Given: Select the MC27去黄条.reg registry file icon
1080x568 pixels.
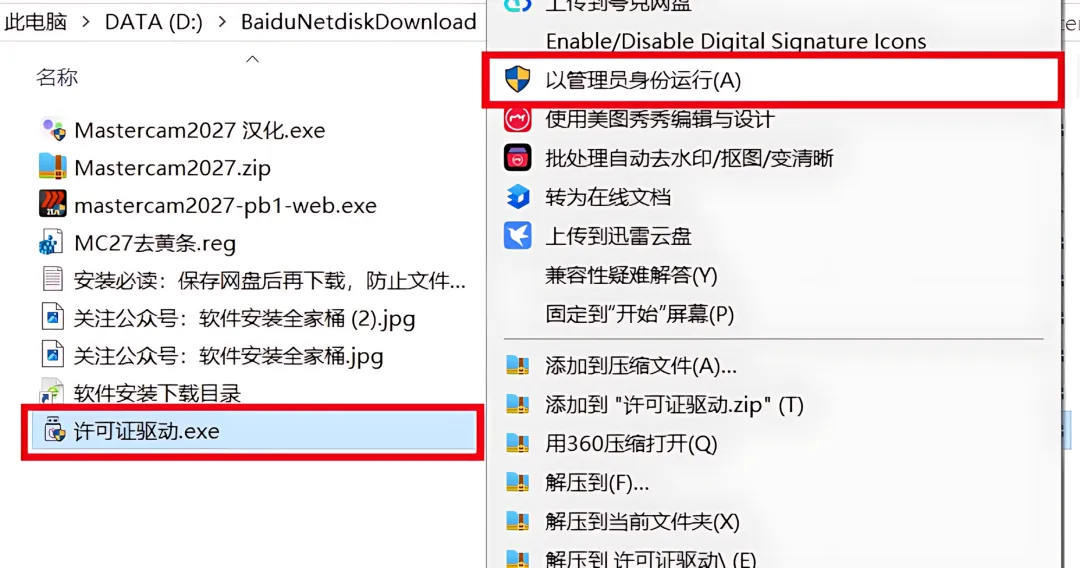Looking at the screenshot, I should click(x=52, y=242).
